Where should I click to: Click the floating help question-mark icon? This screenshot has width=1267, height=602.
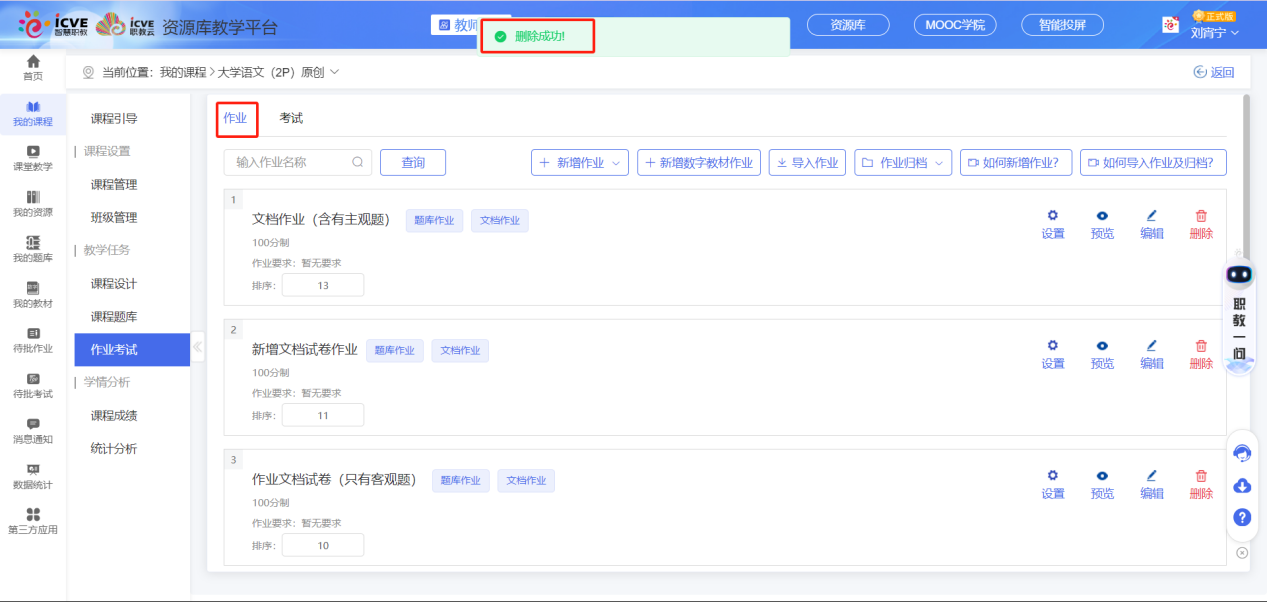point(1241,518)
